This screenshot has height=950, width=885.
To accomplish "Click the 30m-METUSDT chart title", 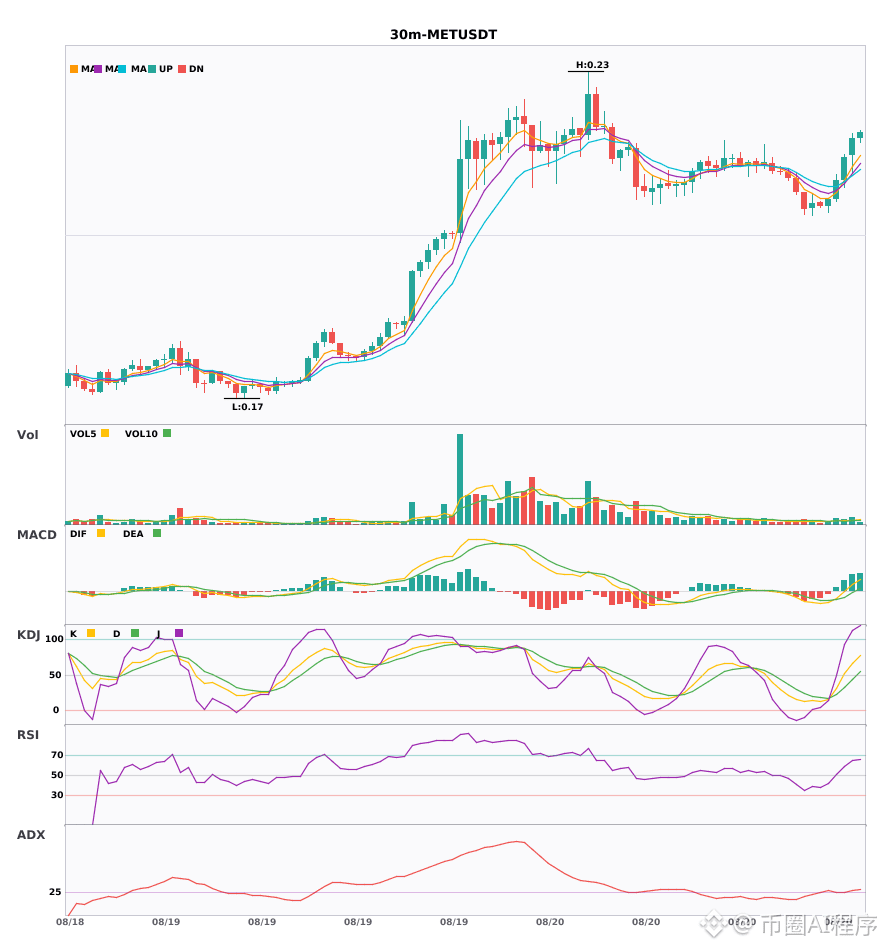I will [443, 35].
